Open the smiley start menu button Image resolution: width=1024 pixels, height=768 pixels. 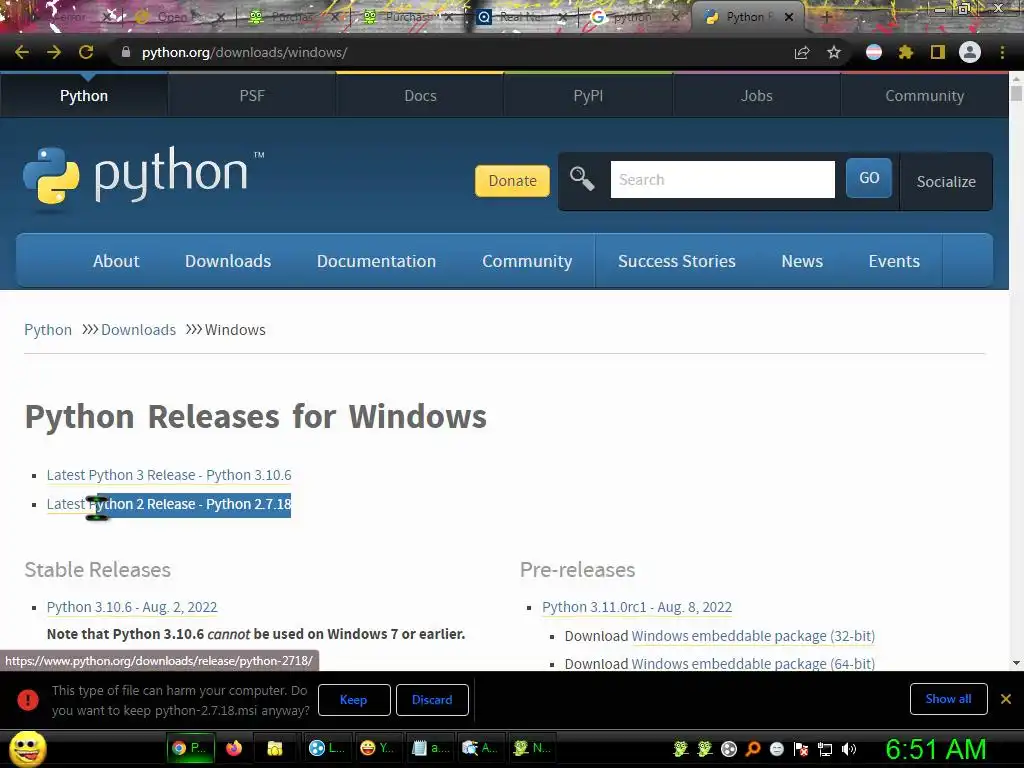pyautogui.click(x=27, y=748)
